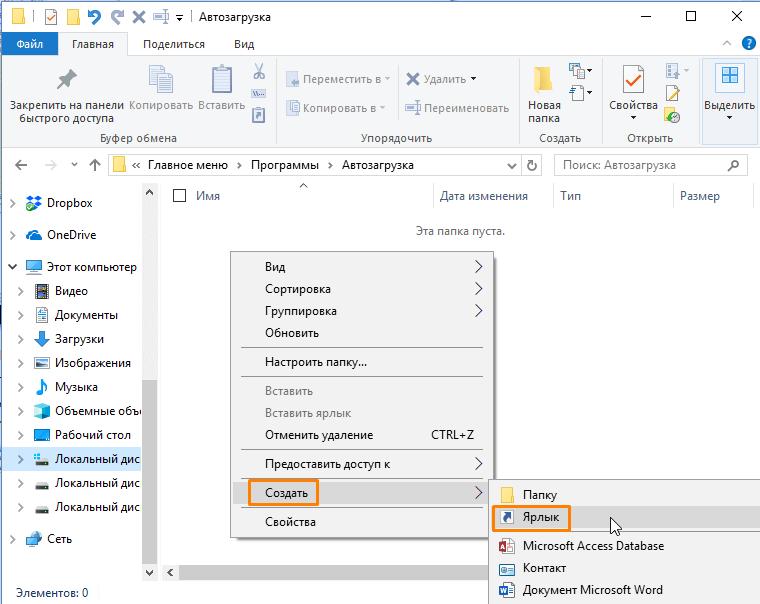Collapse the ribbon with chevron
Viewport: 760px width, 604px height.
[x=727, y=43]
